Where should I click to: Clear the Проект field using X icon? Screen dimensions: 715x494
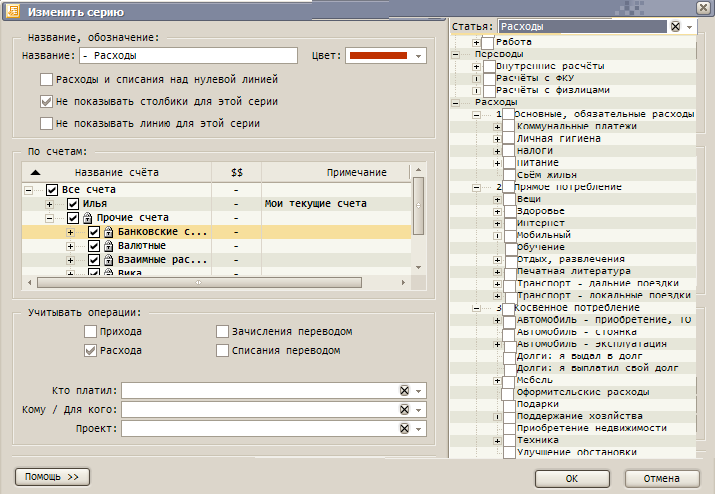(x=404, y=429)
